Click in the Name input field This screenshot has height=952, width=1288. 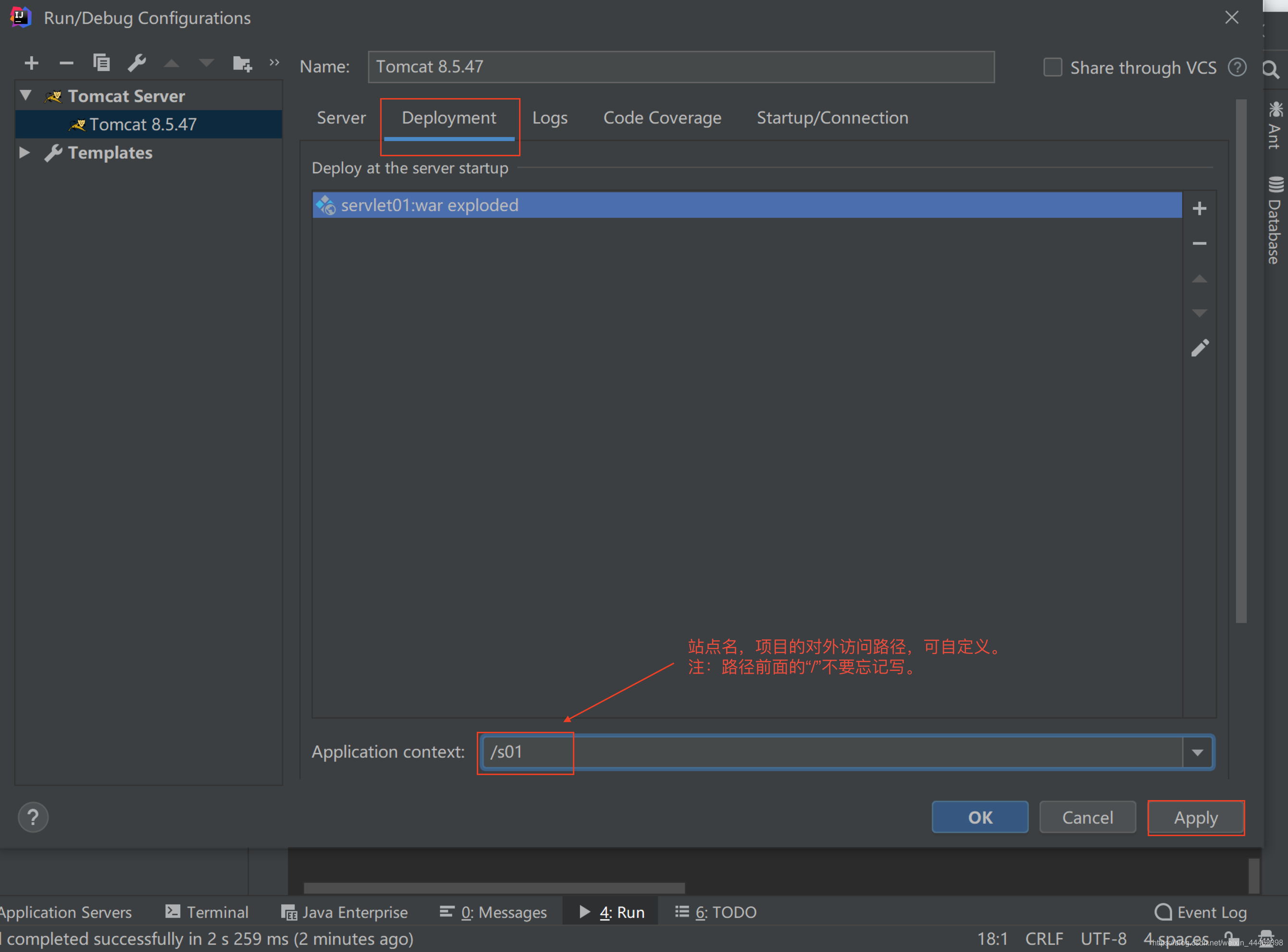681,67
